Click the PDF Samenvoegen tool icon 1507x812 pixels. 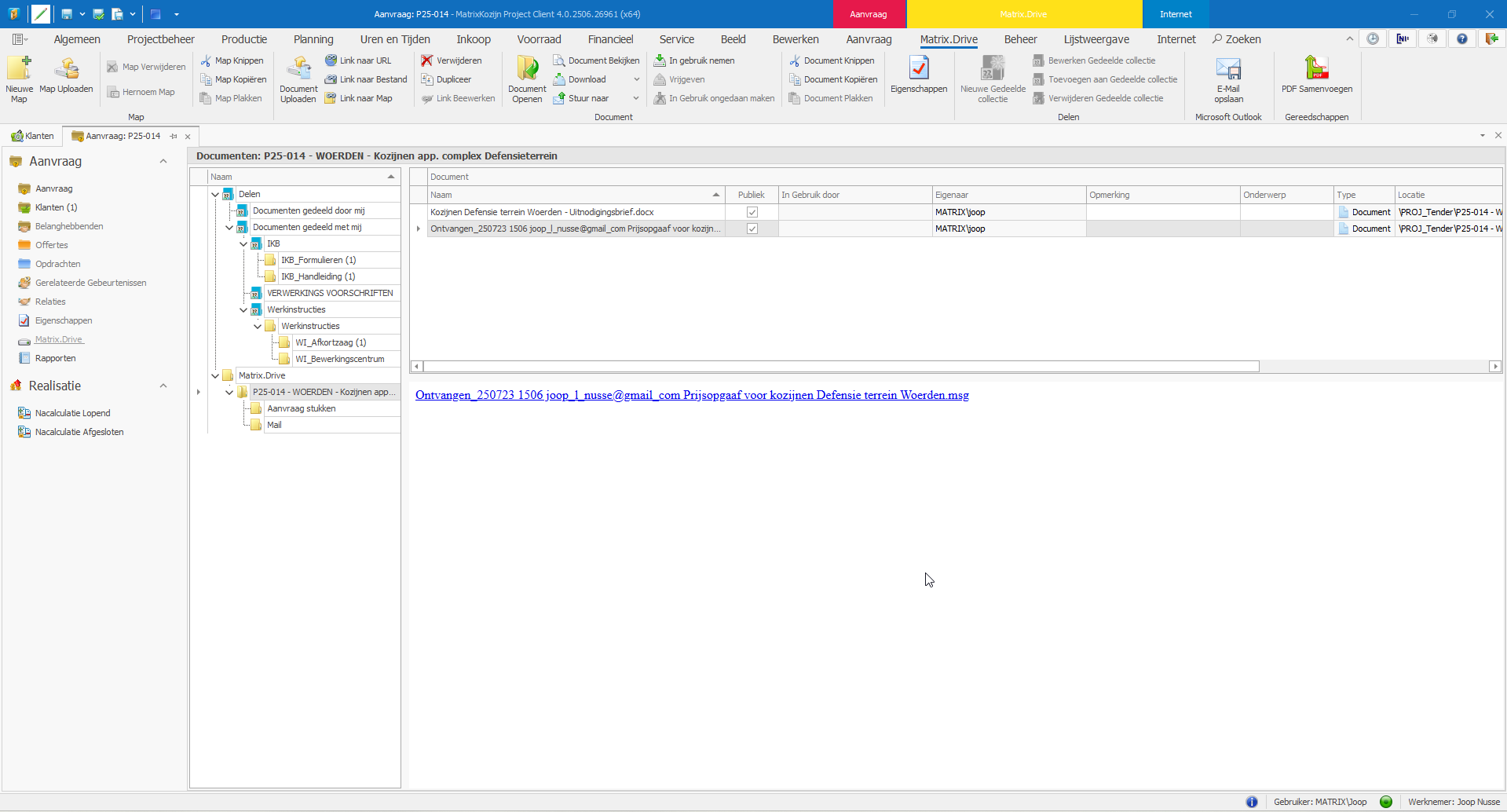[x=1316, y=68]
